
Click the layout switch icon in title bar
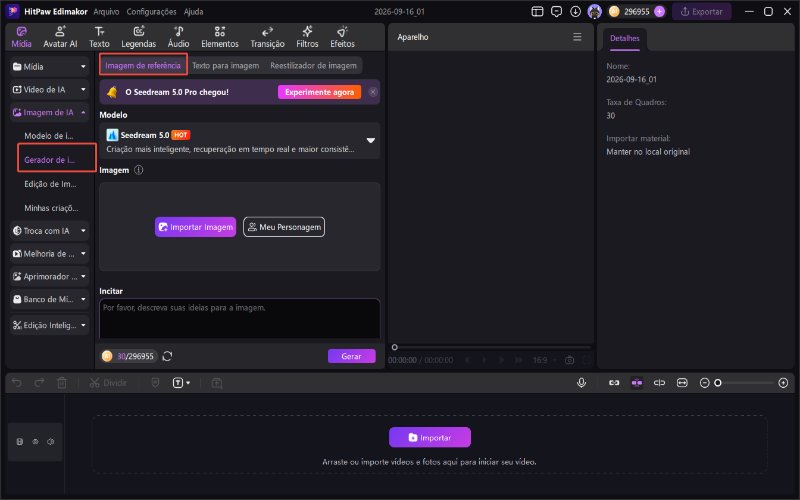pos(537,11)
